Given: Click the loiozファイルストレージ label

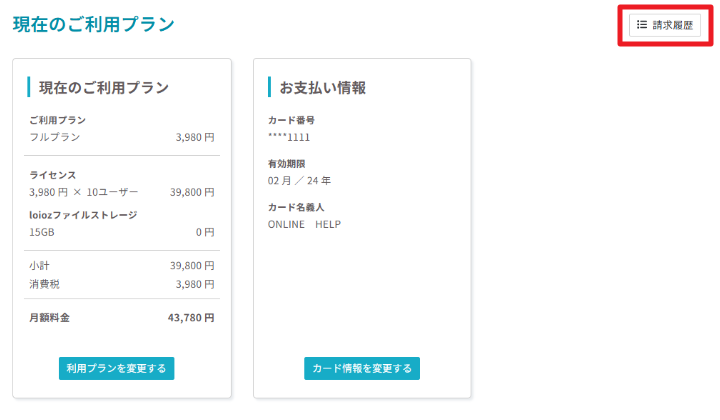Looking at the screenshot, I should click(x=83, y=214).
